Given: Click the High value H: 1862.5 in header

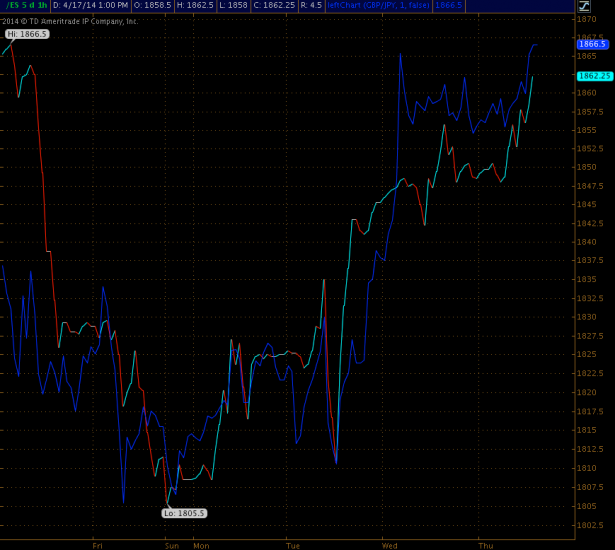Looking at the screenshot, I should click(x=194, y=6).
